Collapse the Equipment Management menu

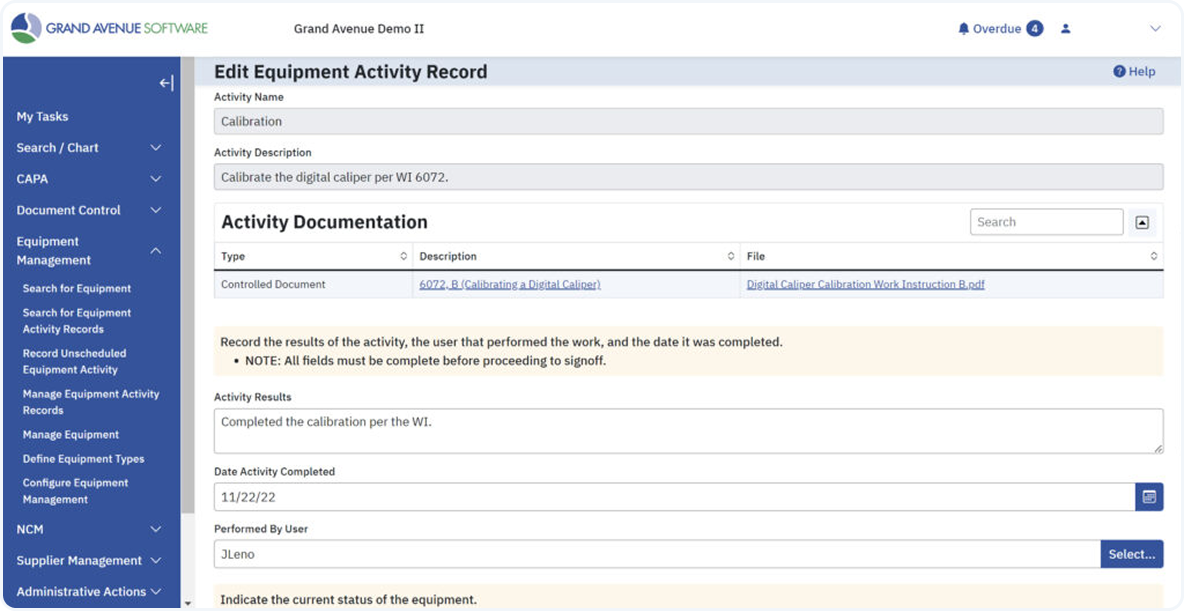[89, 251]
